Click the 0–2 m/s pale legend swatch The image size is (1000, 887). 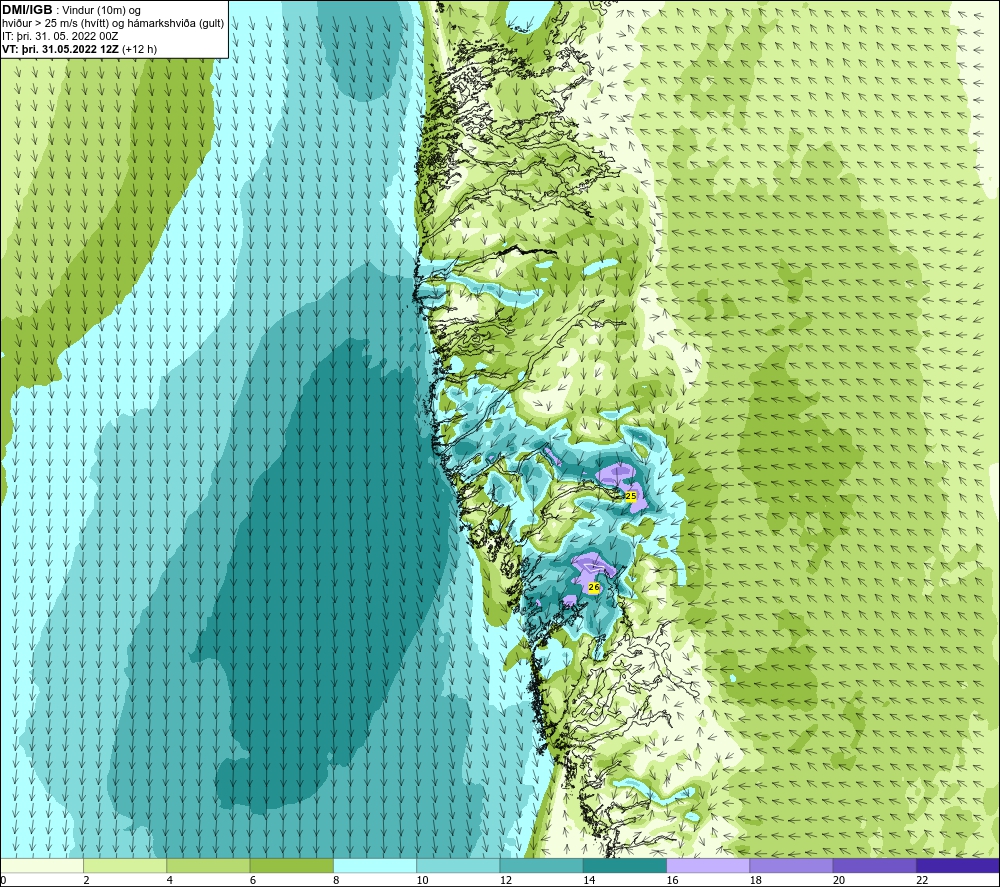[x=42, y=866]
